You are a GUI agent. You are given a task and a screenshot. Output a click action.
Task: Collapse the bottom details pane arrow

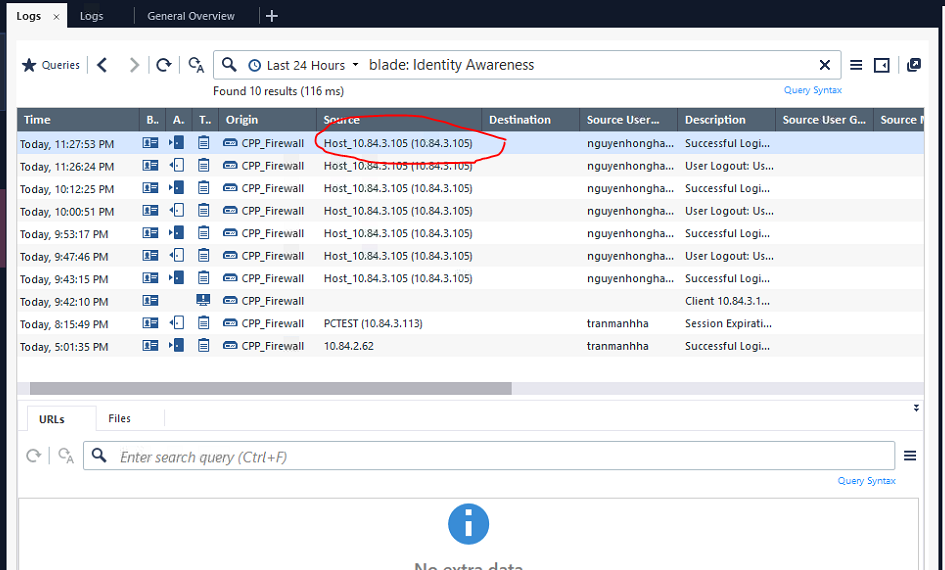click(x=916, y=408)
